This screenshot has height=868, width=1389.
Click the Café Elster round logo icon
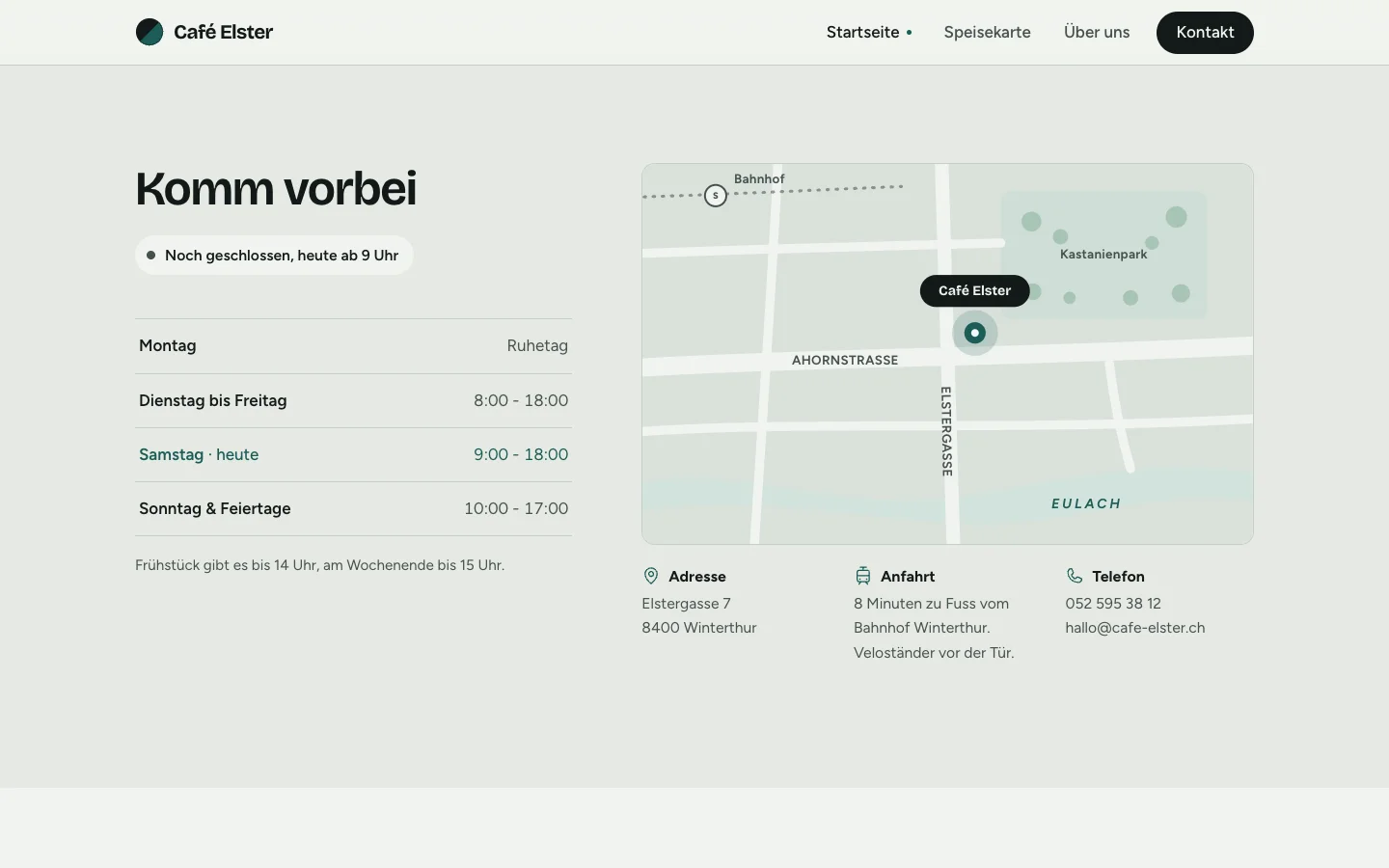(x=150, y=32)
